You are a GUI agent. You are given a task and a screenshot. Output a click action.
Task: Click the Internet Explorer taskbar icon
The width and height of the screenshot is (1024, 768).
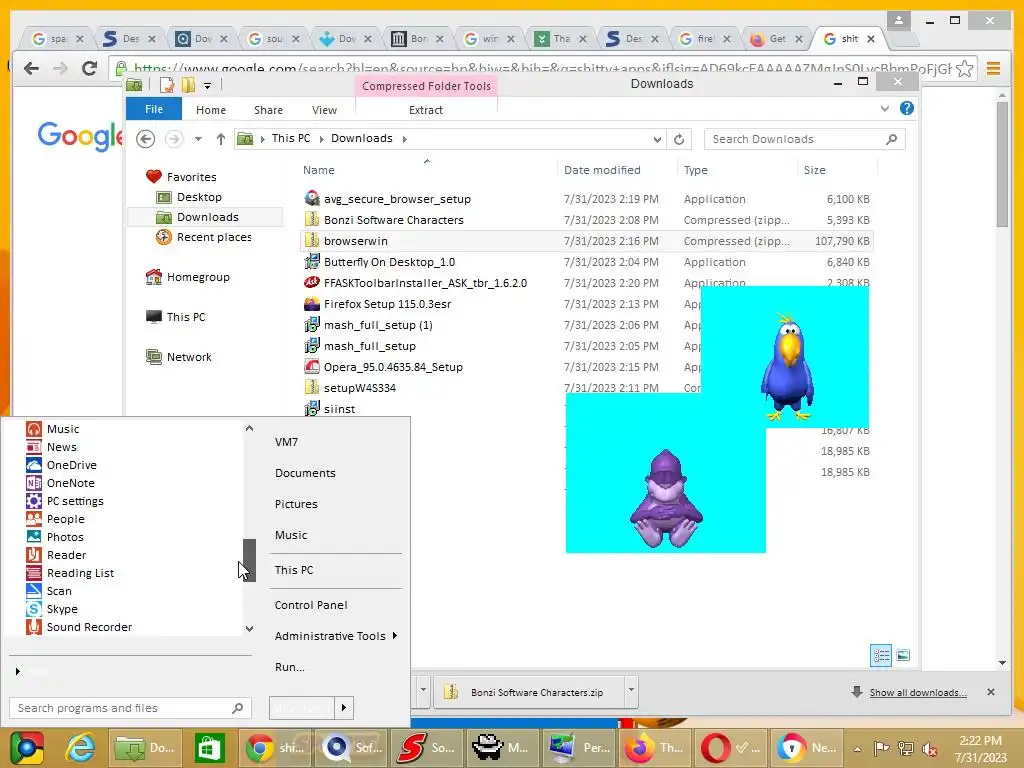(80, 748)
